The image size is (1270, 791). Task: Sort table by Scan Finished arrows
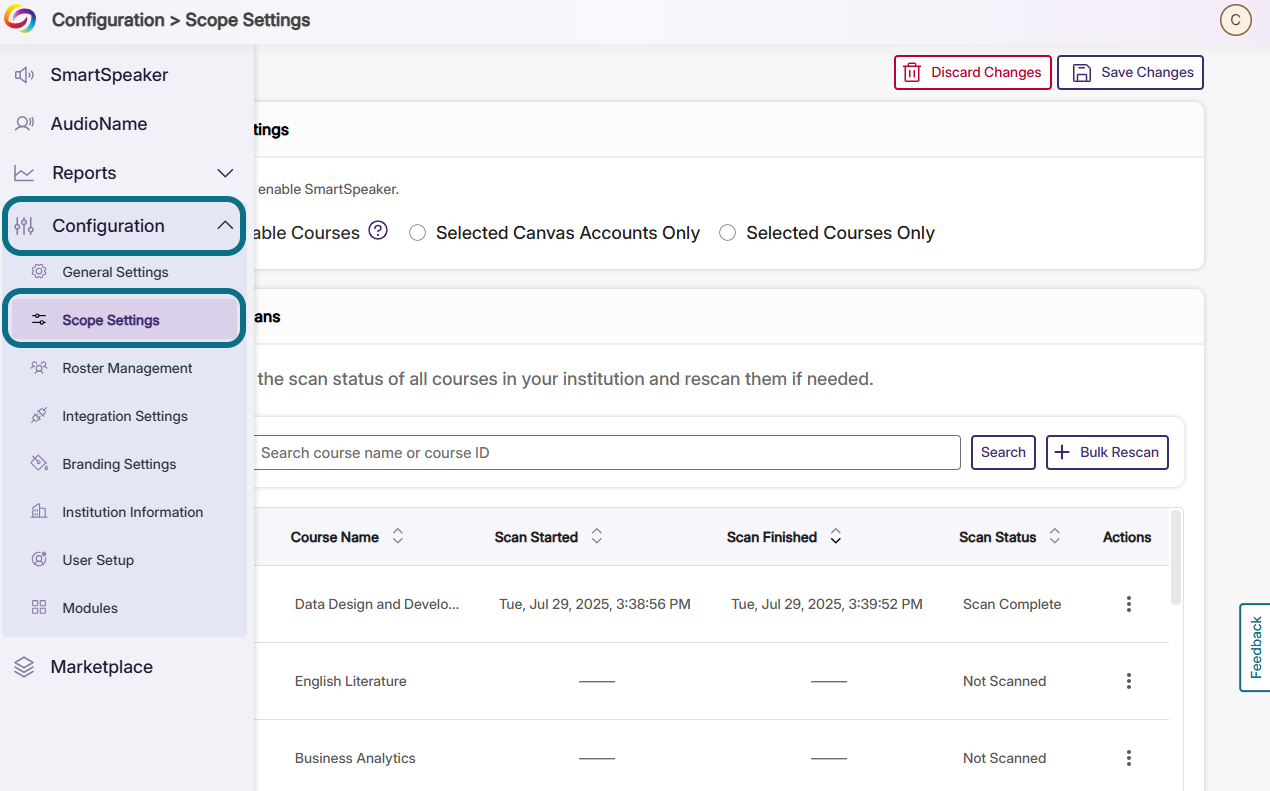coord(836,537)
